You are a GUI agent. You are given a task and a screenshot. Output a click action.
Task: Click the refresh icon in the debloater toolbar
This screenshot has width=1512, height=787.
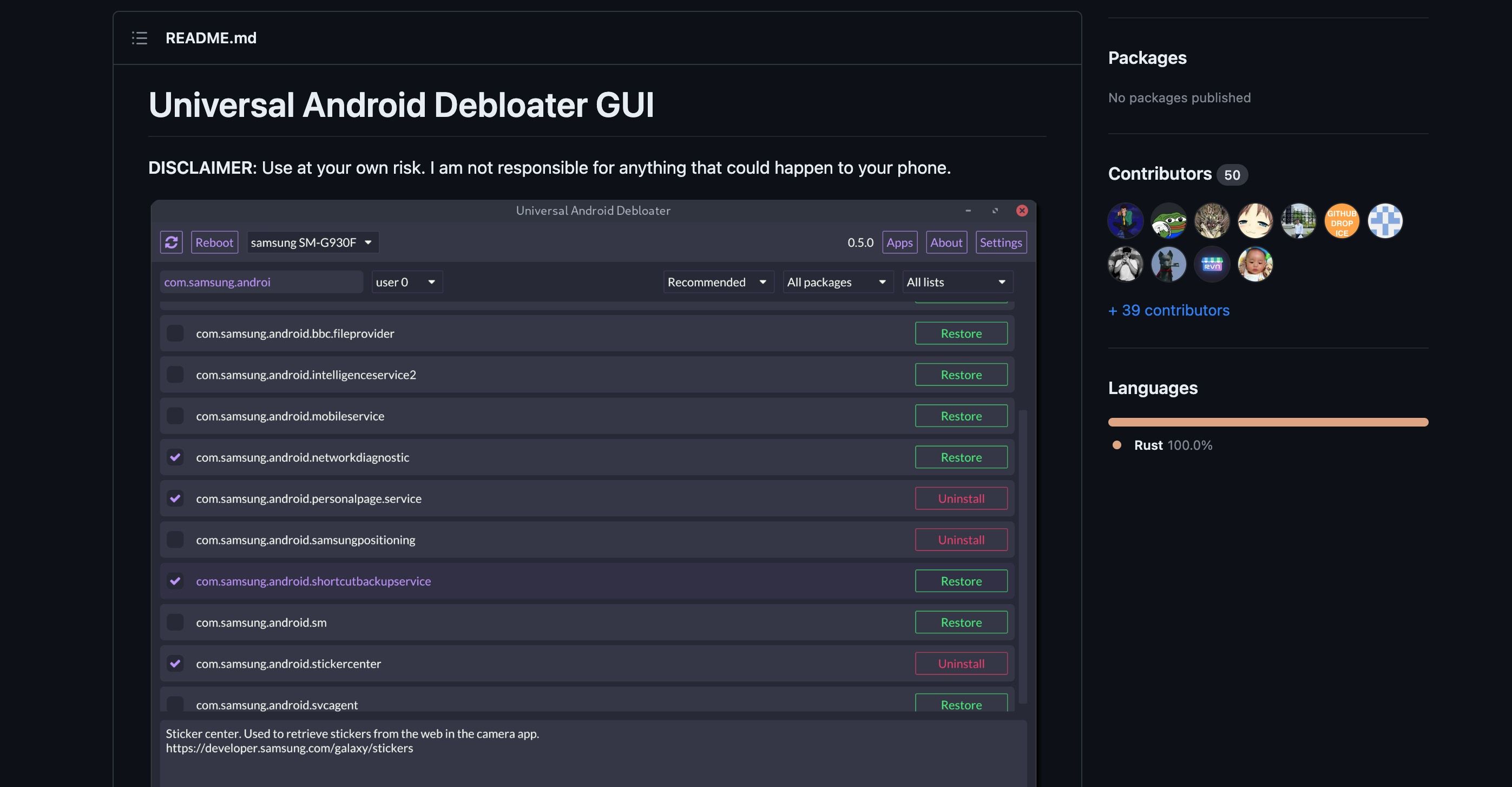click(172, 242)
